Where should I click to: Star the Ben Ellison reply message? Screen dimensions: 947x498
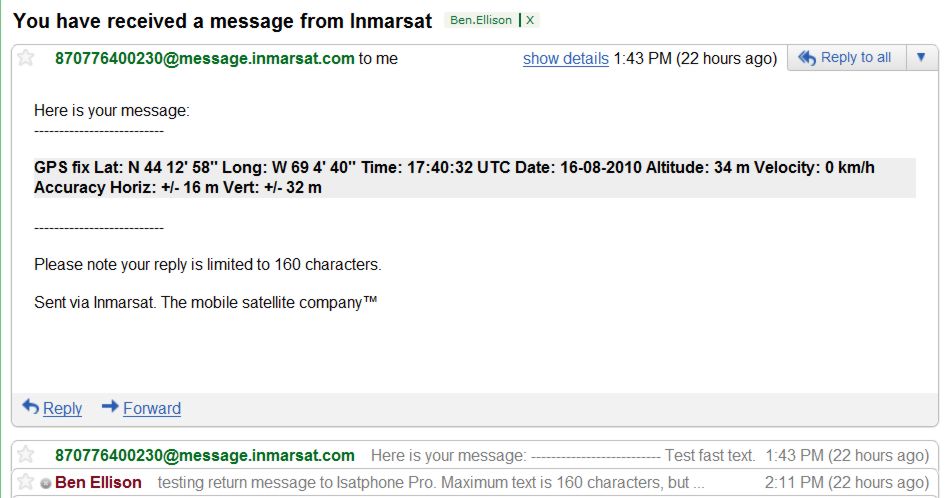pyautogui.click(x=25, y=482)
